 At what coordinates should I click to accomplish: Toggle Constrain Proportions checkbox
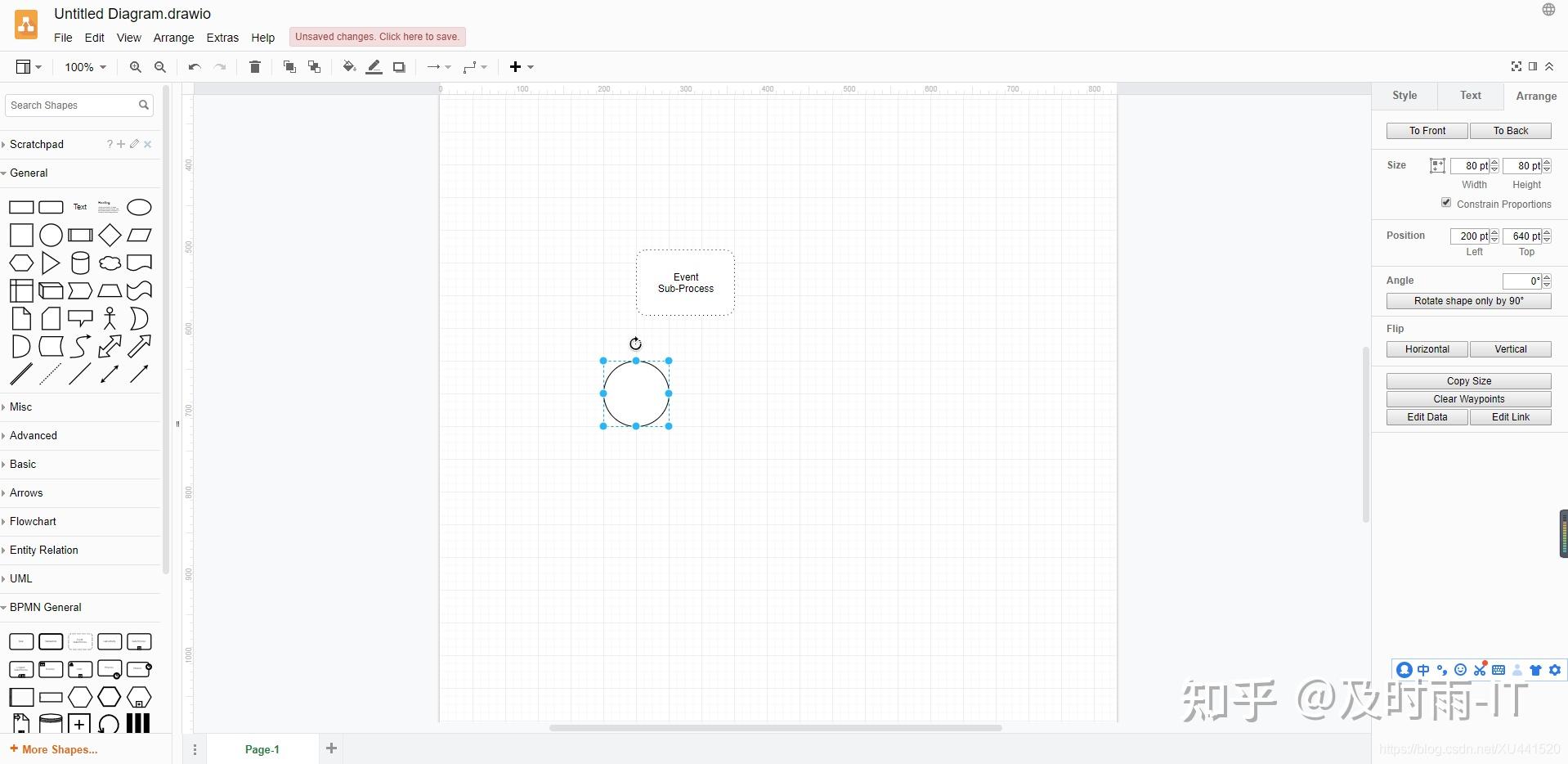1446,203
